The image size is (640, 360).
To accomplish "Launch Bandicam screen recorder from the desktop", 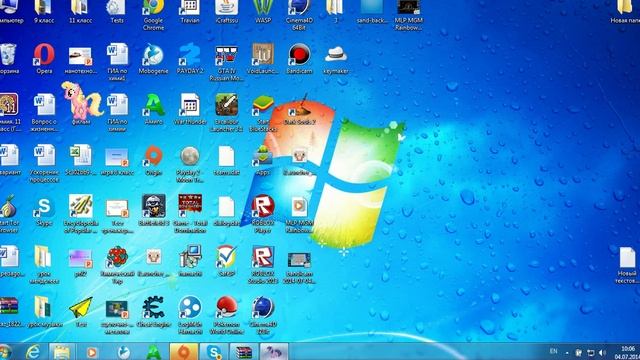I will click(299, 59).
